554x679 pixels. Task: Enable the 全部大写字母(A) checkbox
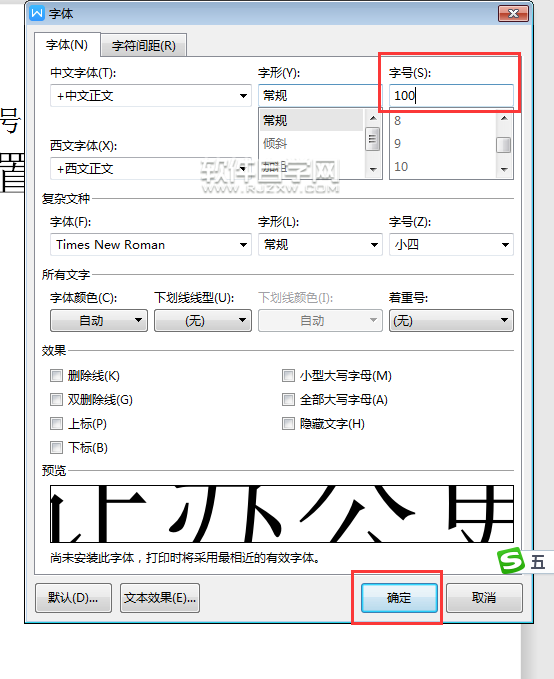point(288,399)
